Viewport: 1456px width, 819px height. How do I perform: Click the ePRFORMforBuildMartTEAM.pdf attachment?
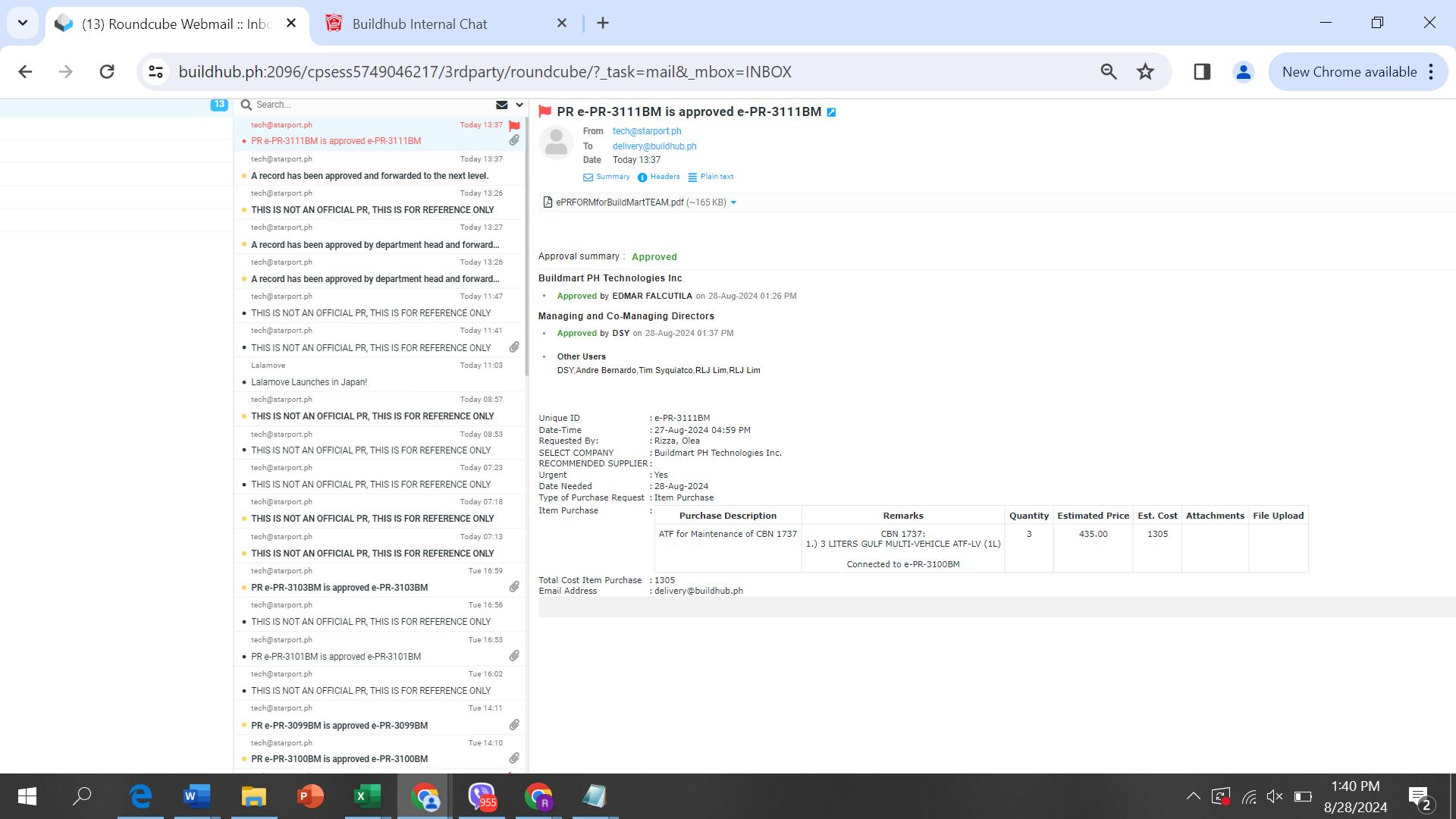pos(619,202)
